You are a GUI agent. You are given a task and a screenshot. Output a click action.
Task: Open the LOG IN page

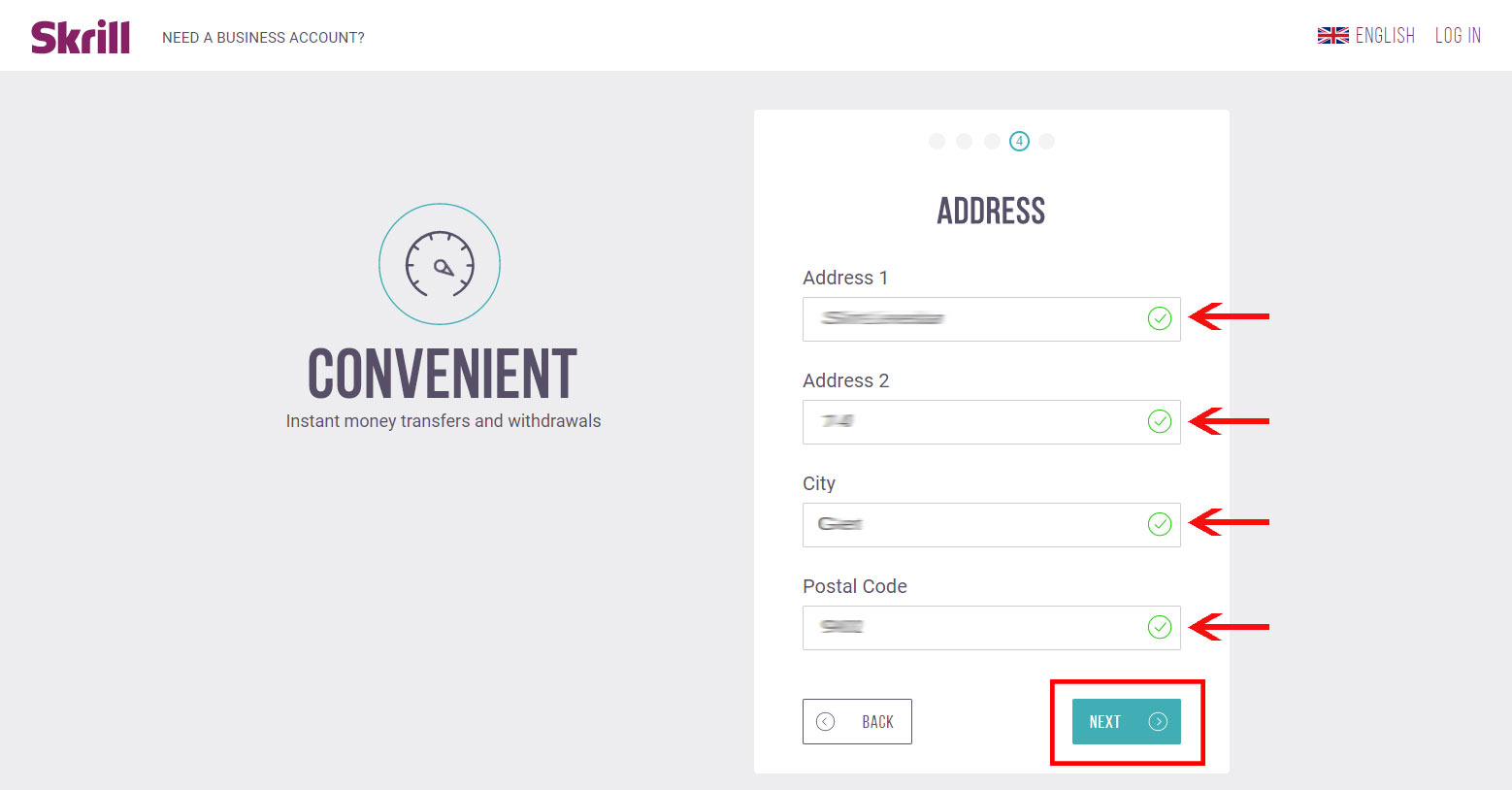coord(1458,34)
